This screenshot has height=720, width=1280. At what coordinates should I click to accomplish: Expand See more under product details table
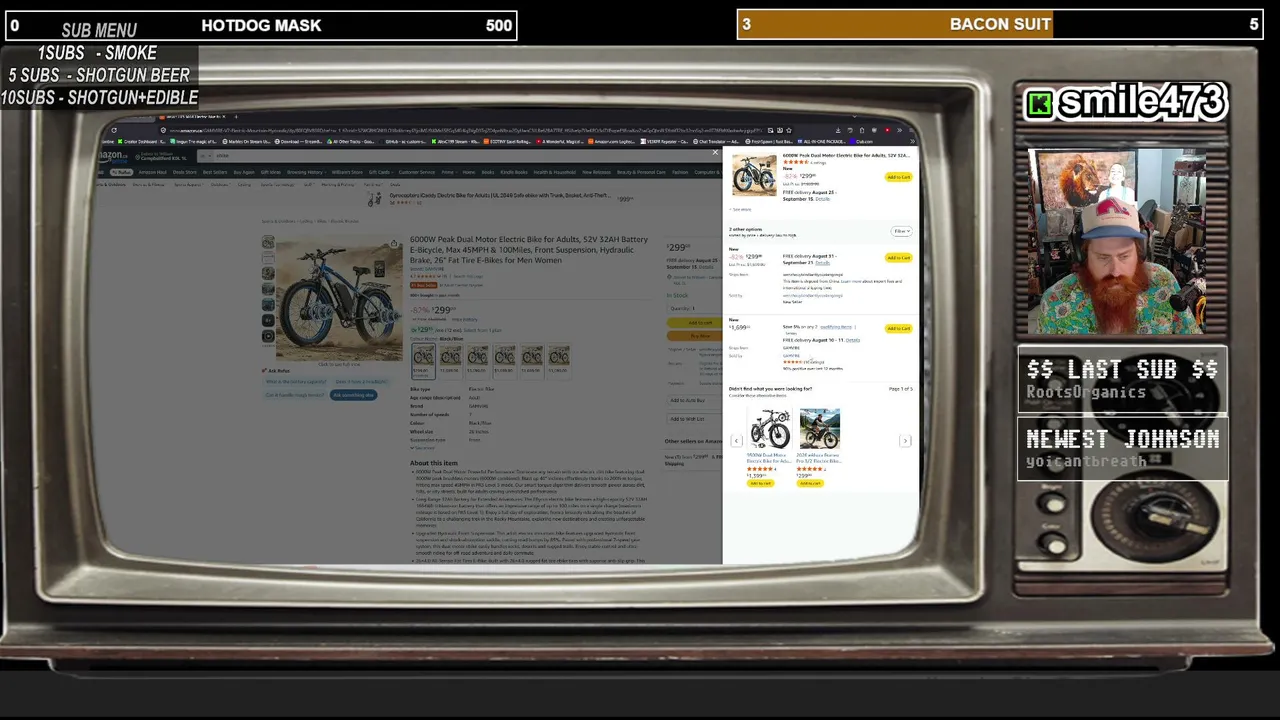click(424, 448)
